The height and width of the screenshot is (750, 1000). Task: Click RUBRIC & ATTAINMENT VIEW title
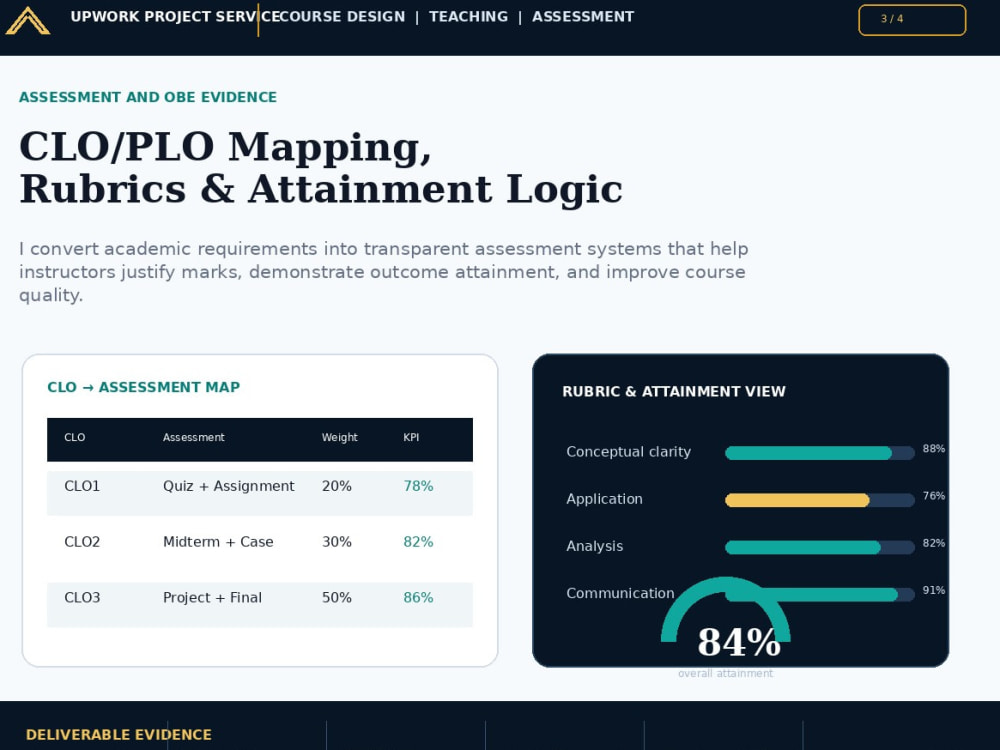pos(673,392)
